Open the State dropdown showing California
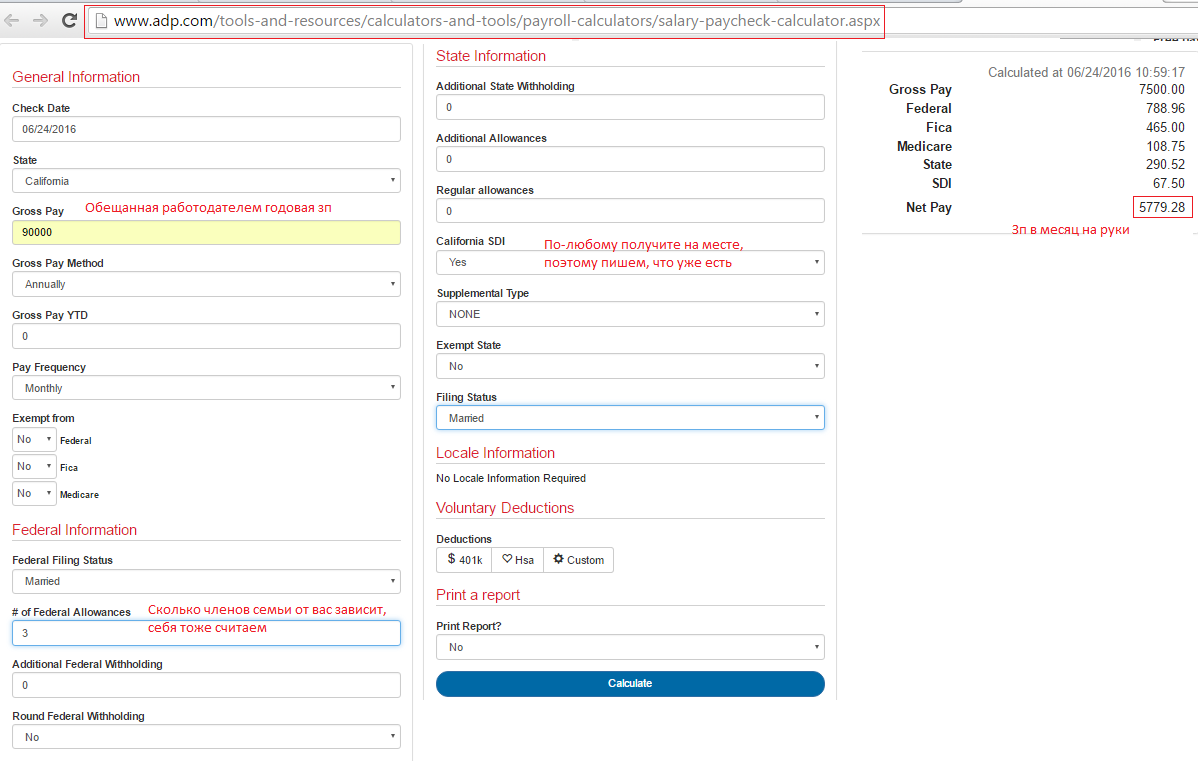 click(x=206, y=181)
